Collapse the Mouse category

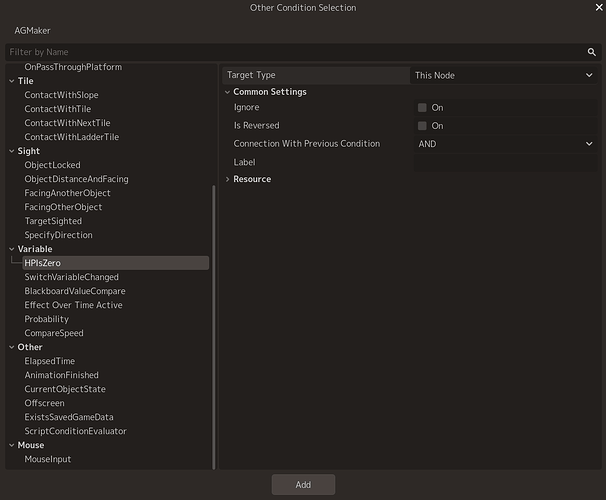pos(12,446)
